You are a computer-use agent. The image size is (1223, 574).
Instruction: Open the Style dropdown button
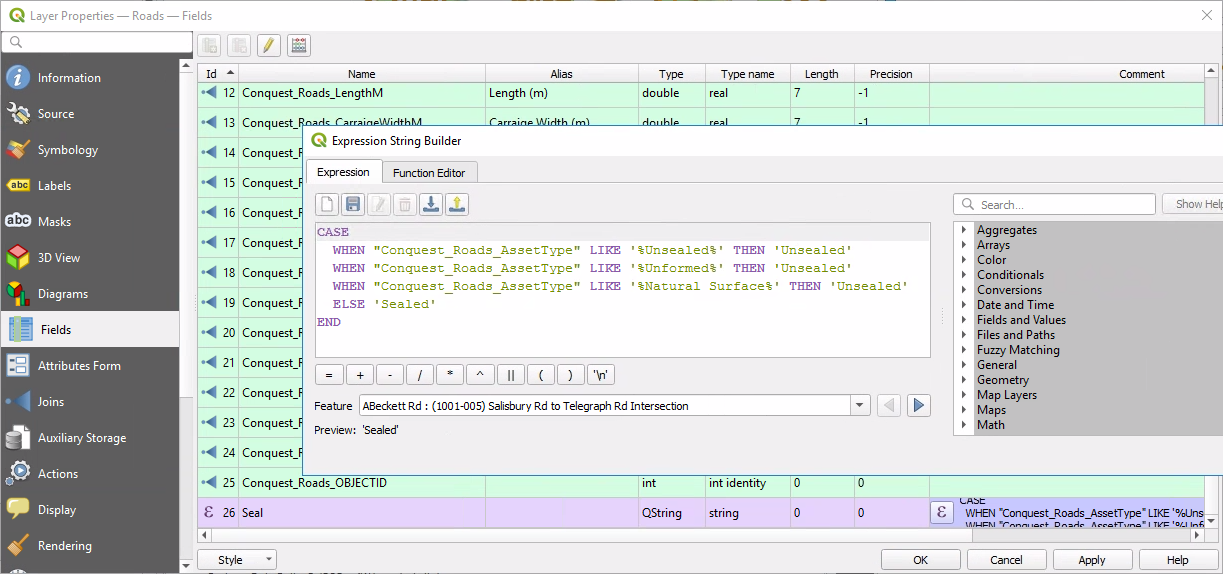237,560
